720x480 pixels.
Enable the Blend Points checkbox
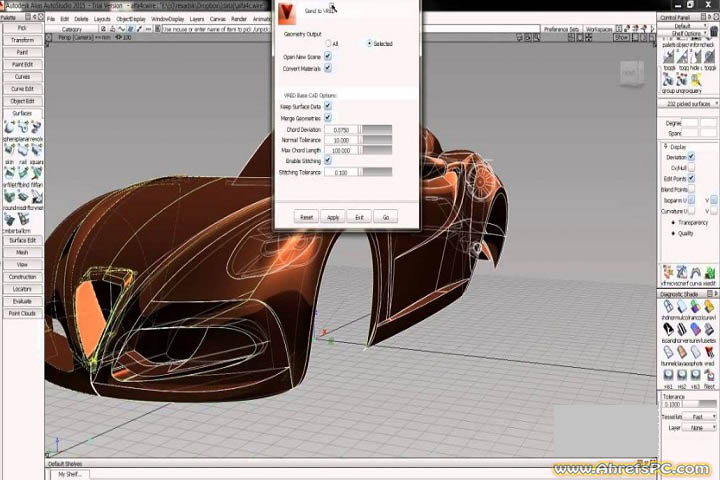pyautogui.click(x=691, y=189)
